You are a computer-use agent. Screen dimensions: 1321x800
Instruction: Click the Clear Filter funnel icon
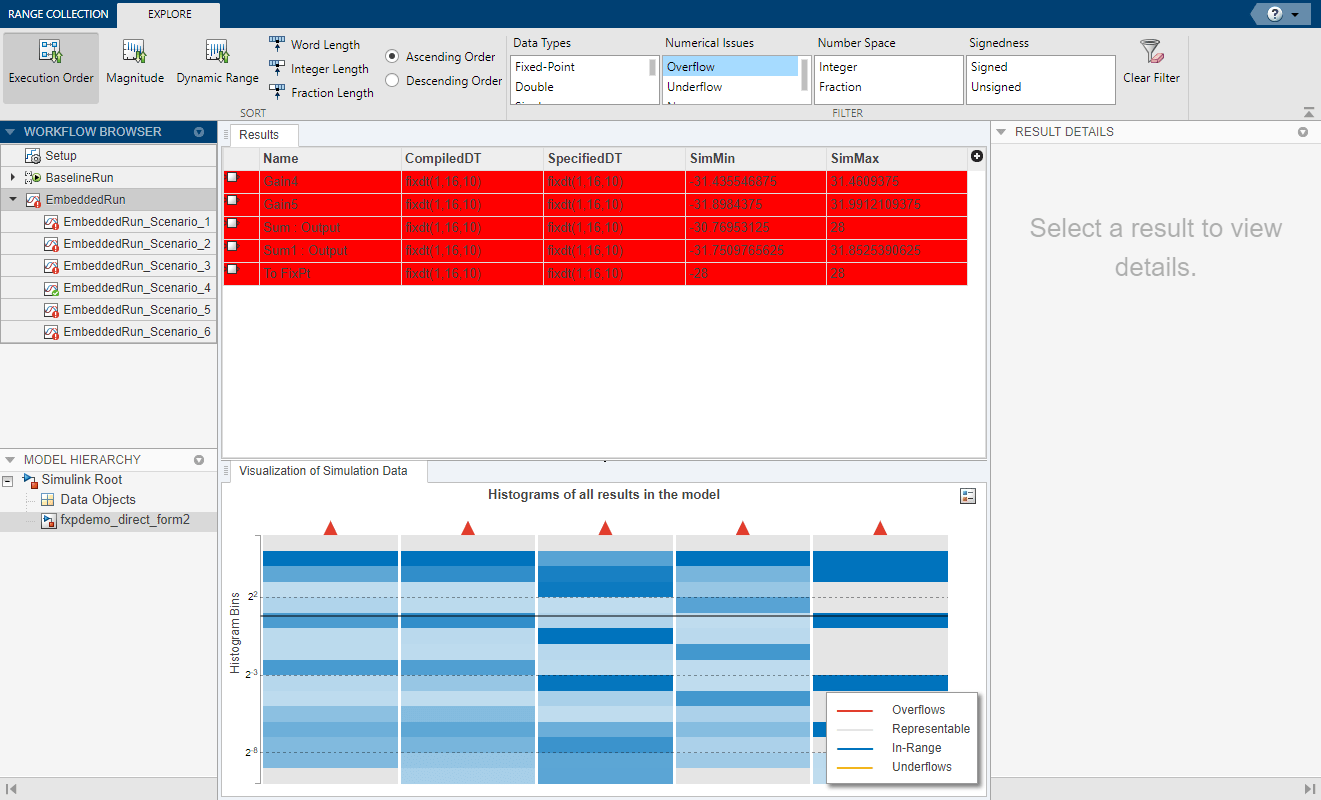tap(1151, 52)
